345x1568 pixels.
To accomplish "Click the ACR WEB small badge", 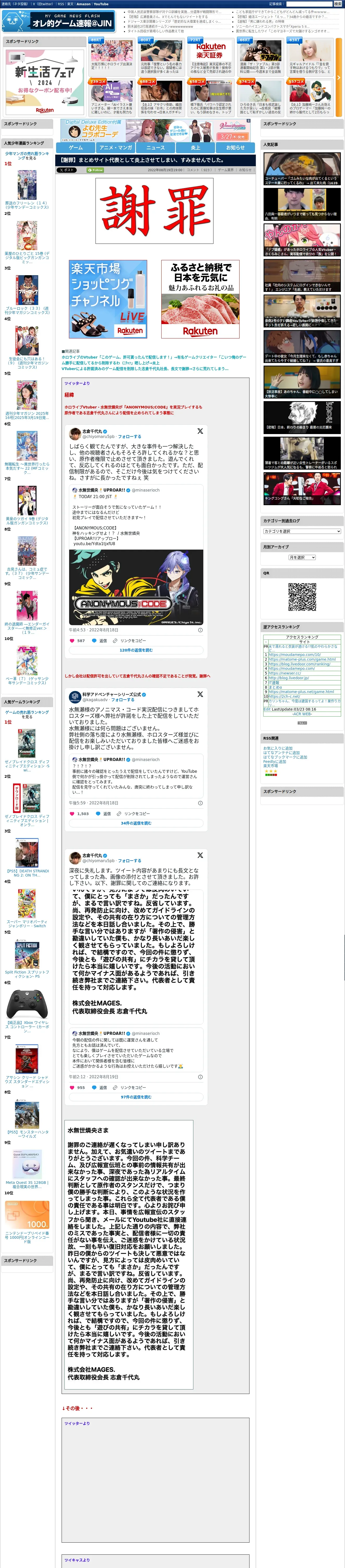I will (x=302, y=723).
